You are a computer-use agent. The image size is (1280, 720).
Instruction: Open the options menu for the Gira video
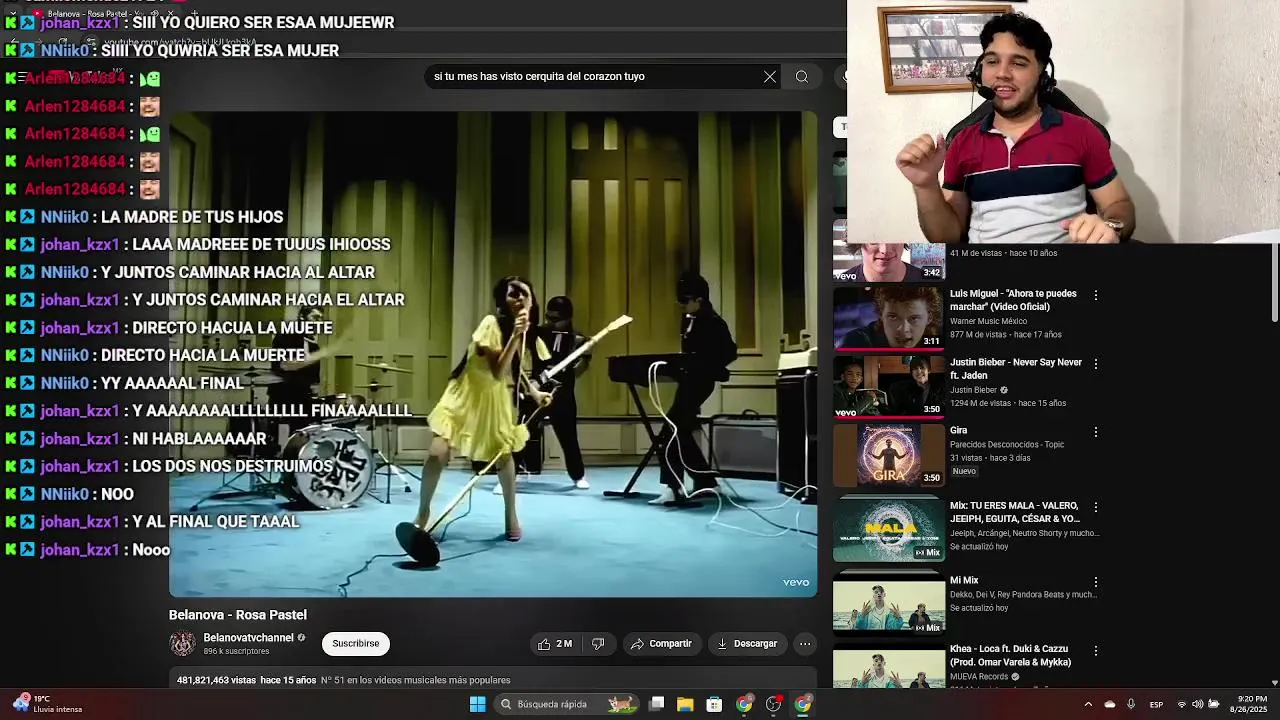[x=1096, y=432]
